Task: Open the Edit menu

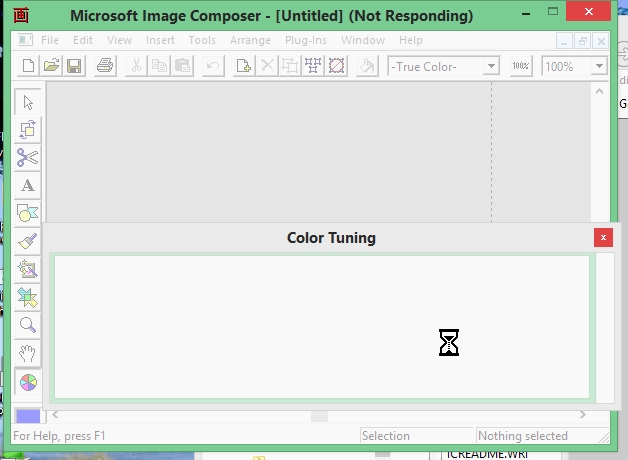Action: (x=83, y=40)
